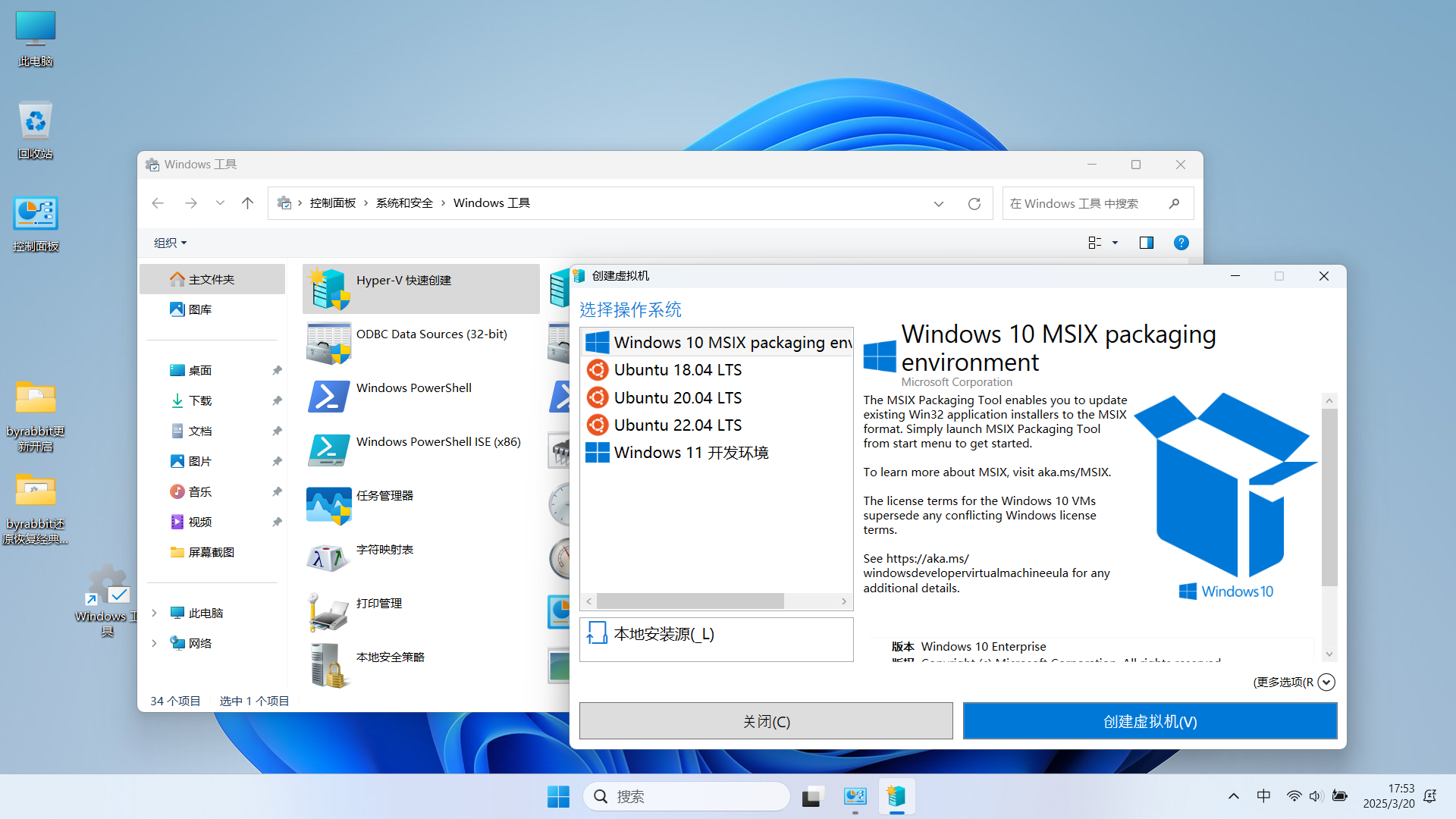The width and height of the screenshot is (1456, 819).
Task: Open Task View on taskbar
Action: pyautogui.click(x=812, y=796)
